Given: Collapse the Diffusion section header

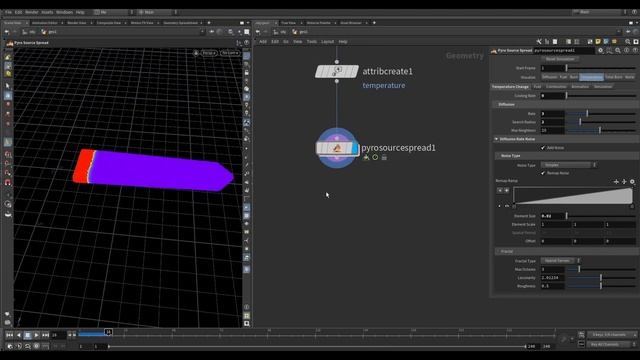Looking at the screenshot, I should click(x=565, y=104).
